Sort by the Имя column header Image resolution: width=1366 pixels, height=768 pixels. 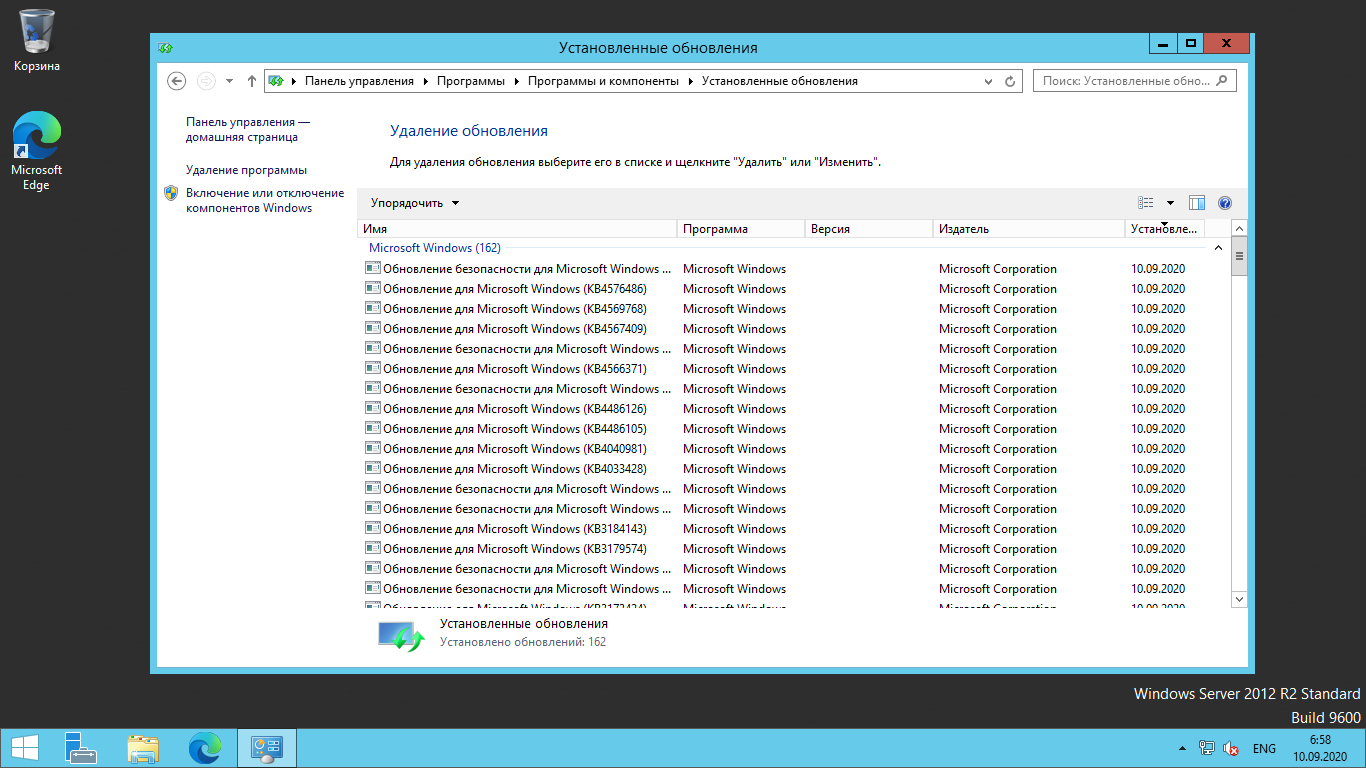[517, 229]
